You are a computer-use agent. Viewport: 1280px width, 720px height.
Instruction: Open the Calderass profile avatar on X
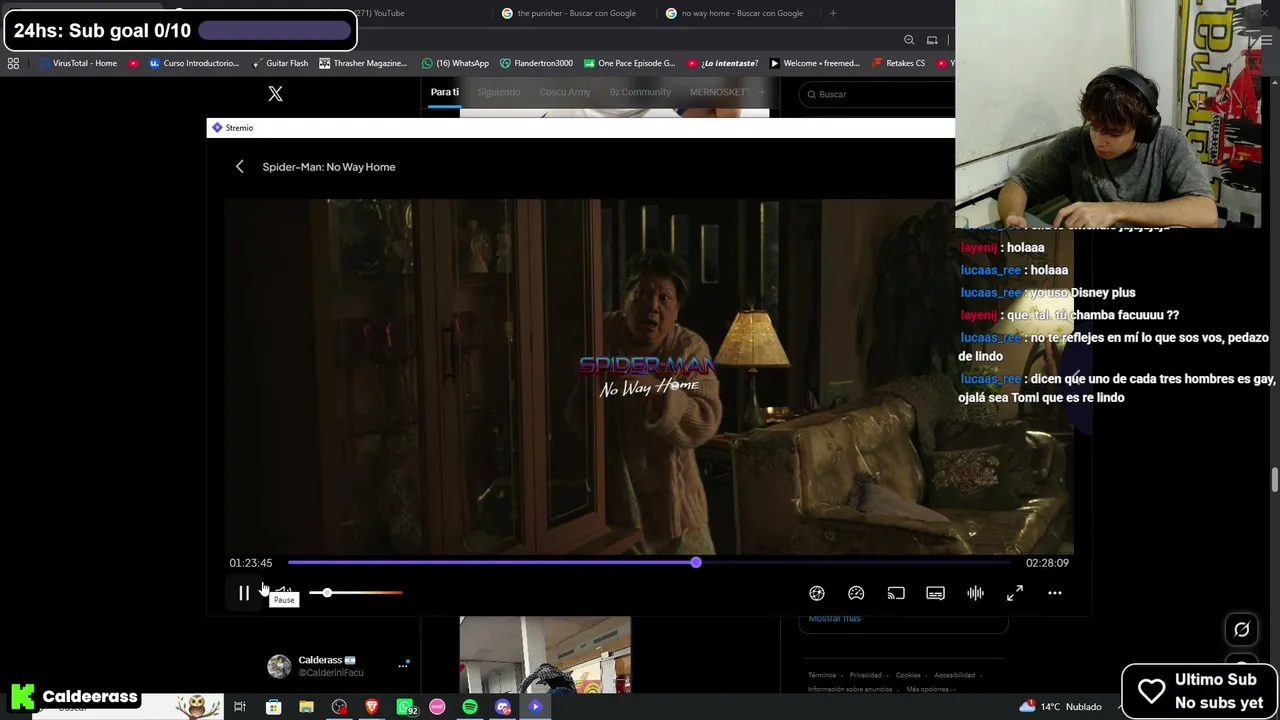(279, 666)
